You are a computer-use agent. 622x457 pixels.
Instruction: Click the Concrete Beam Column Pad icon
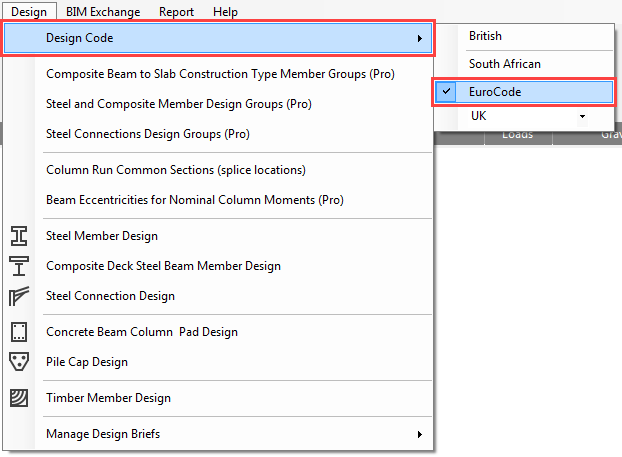(19, 332)
